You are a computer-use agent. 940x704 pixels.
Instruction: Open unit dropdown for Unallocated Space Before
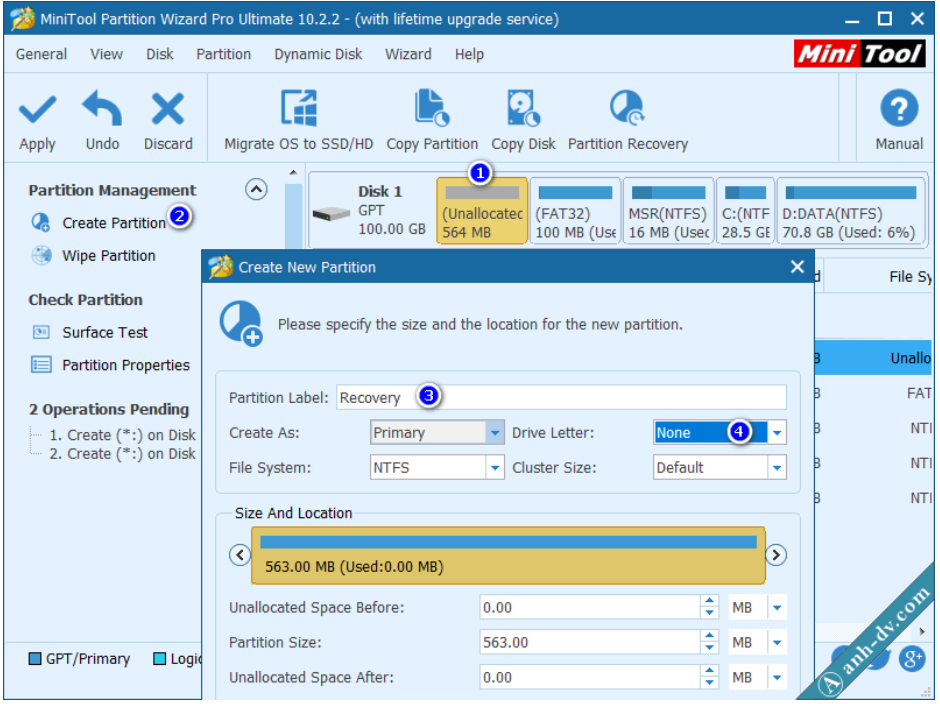click(x=777, y=608)
